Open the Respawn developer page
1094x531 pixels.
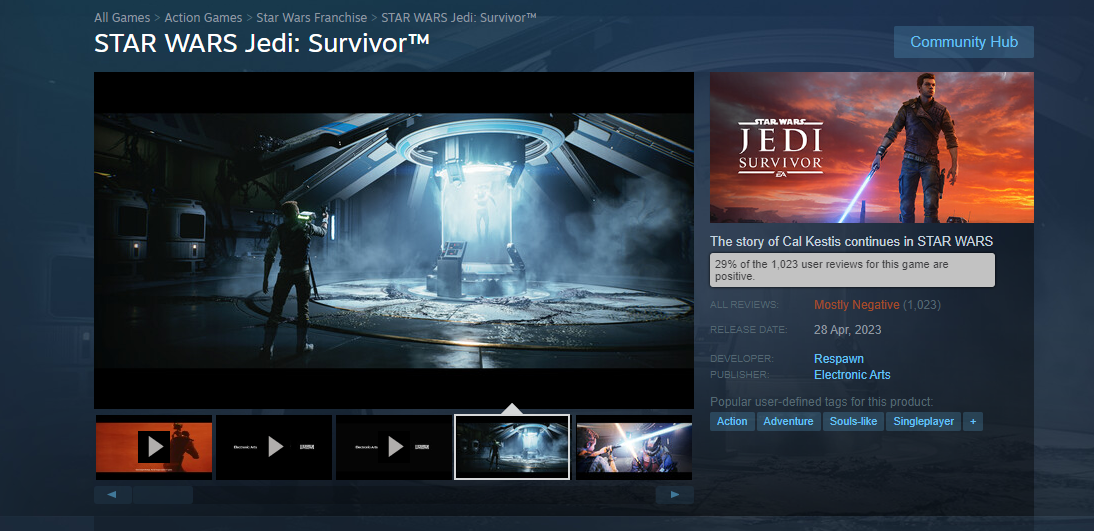click(839, 359)
